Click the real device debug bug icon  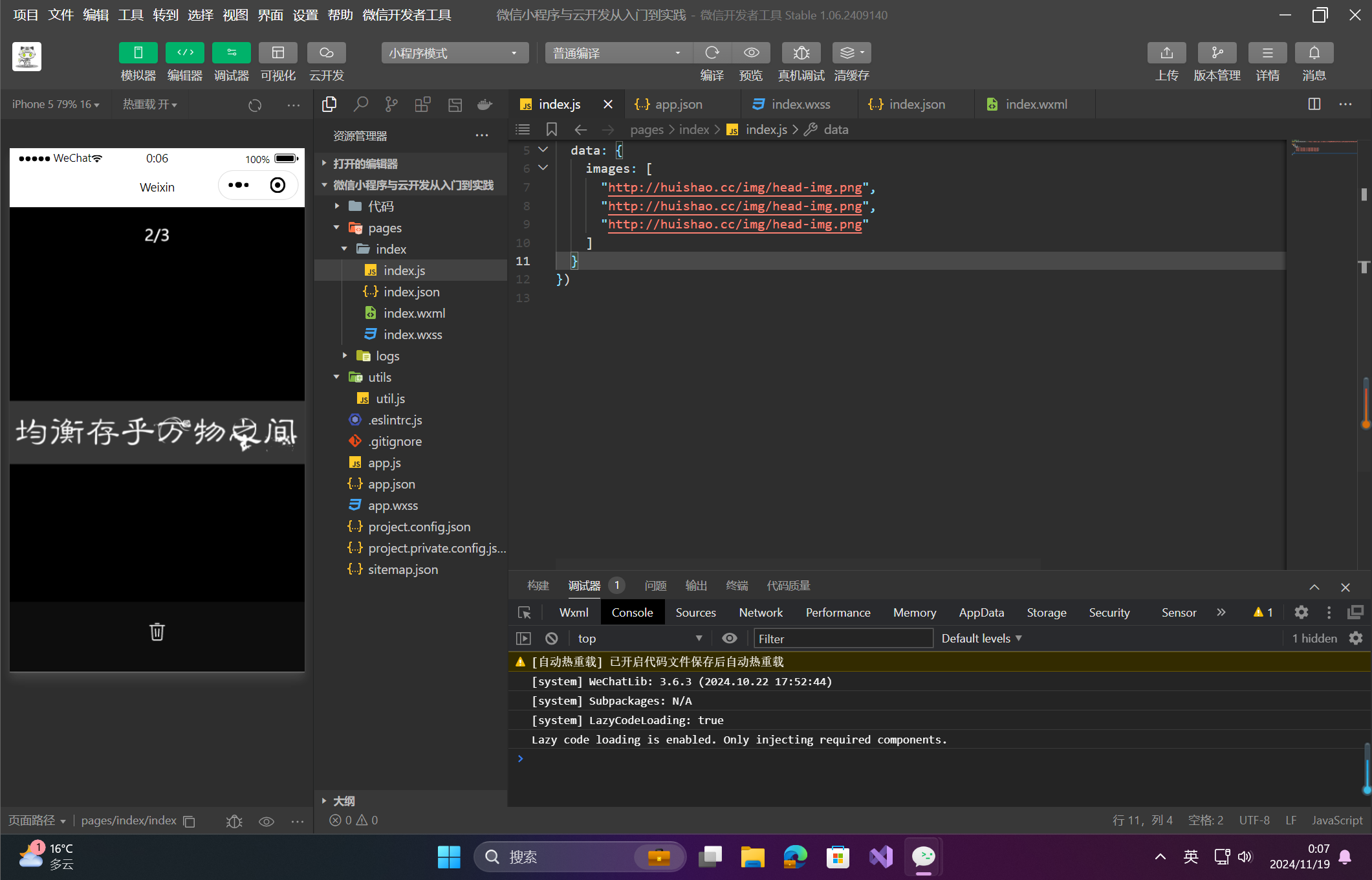point(801,53)
